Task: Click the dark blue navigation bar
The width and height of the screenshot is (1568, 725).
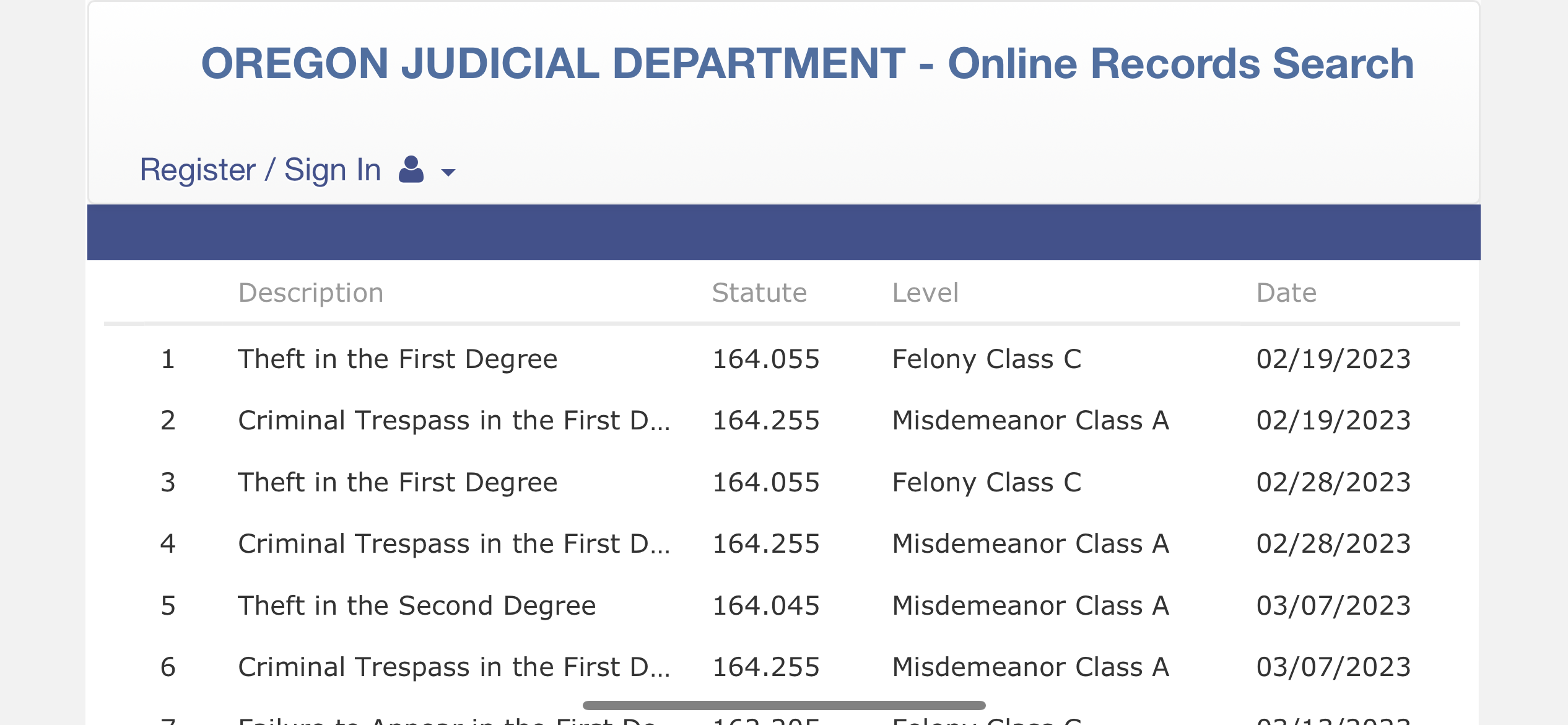Action: 783,232
